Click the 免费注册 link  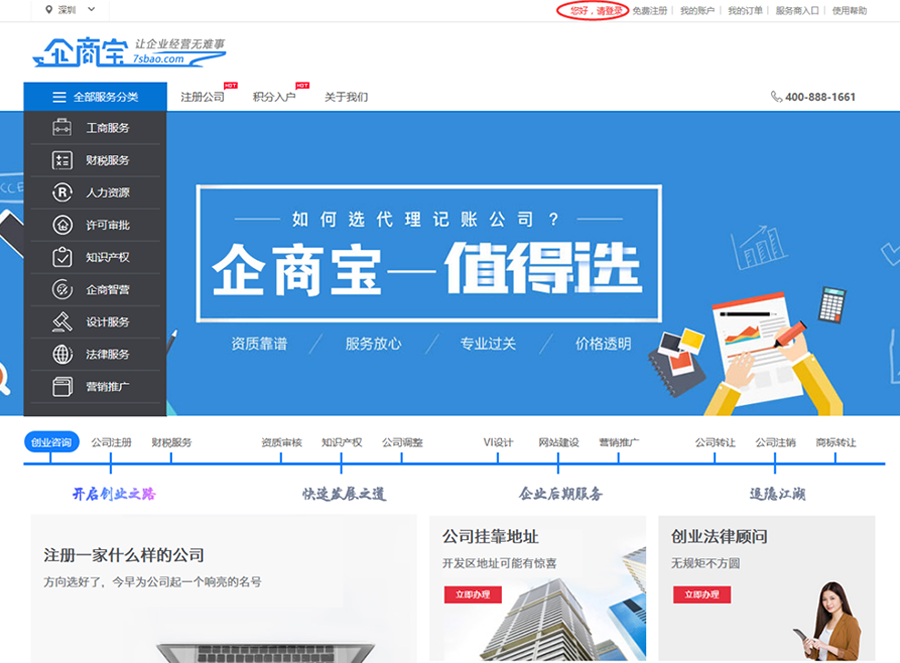click(650, 11)
